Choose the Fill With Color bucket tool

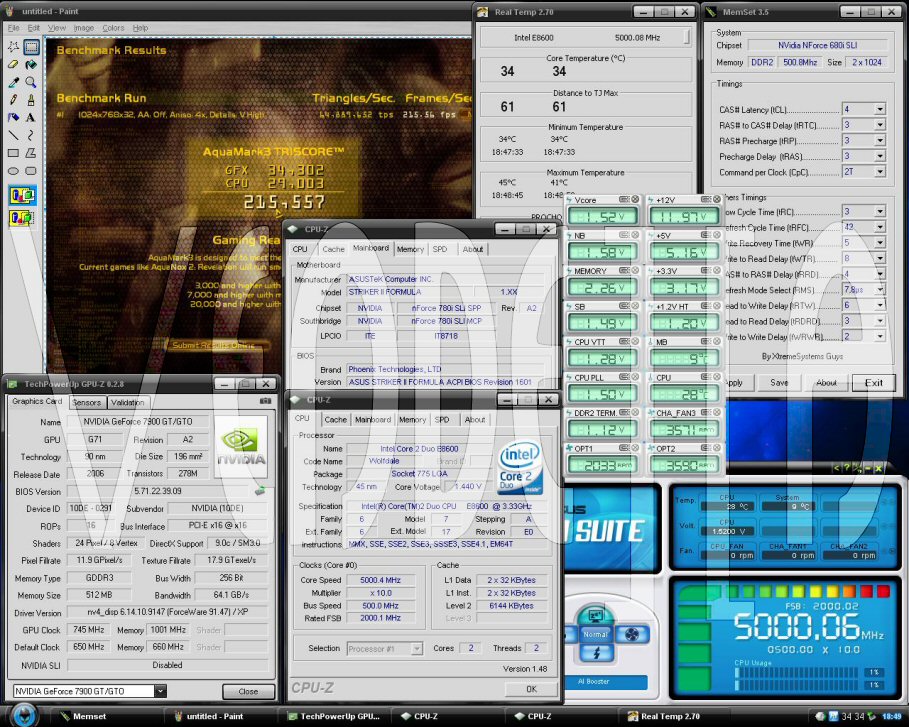point(31,64)
